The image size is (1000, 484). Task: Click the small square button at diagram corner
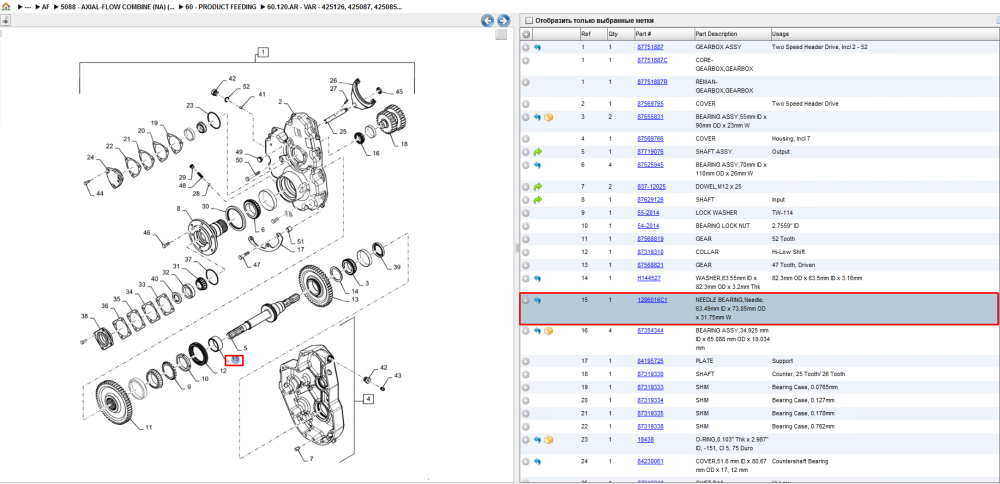click(x=501, y=34)
